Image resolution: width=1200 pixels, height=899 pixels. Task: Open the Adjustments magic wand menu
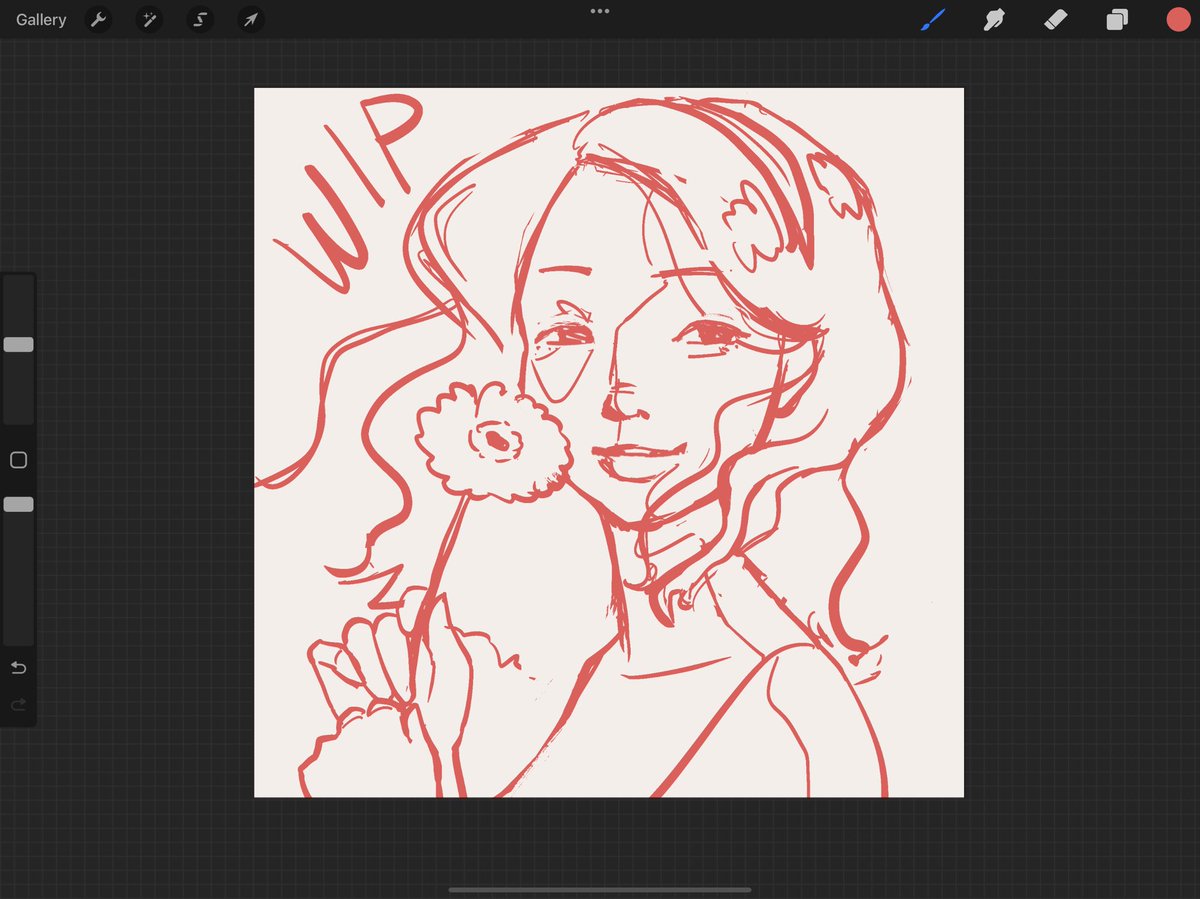point(149,19)
